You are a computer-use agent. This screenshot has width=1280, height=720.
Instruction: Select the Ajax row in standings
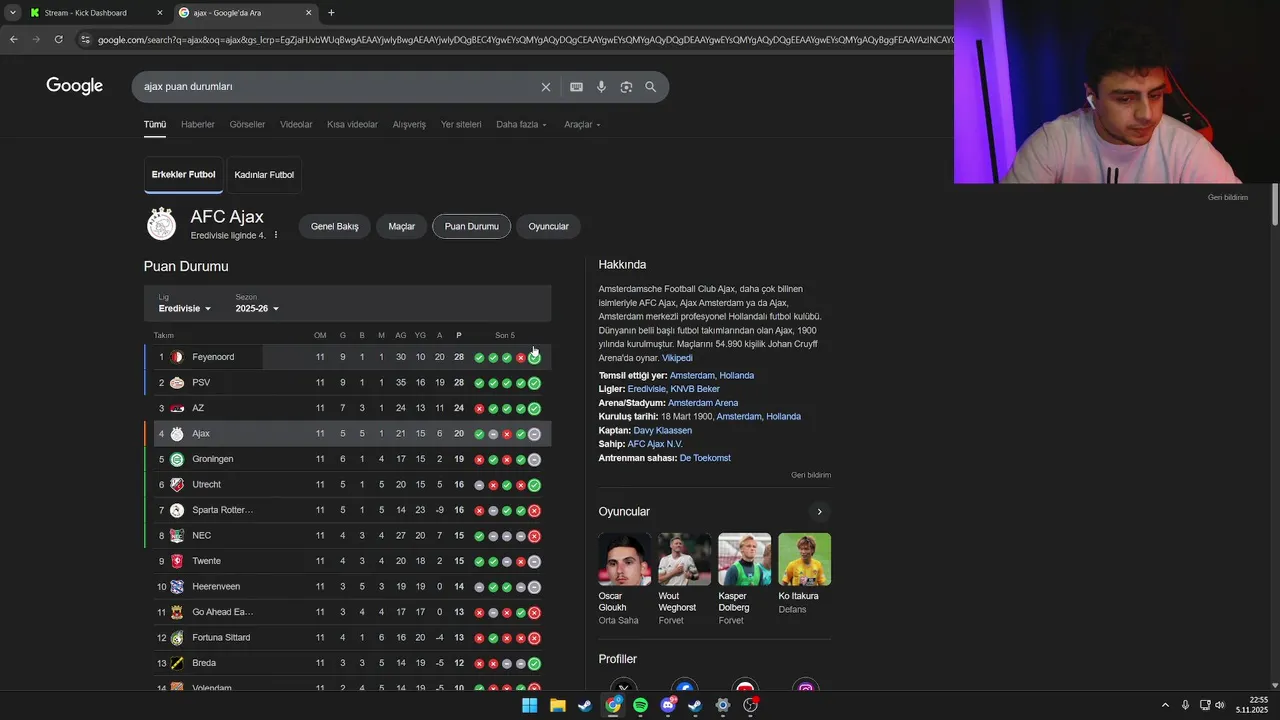coord(347,434)
